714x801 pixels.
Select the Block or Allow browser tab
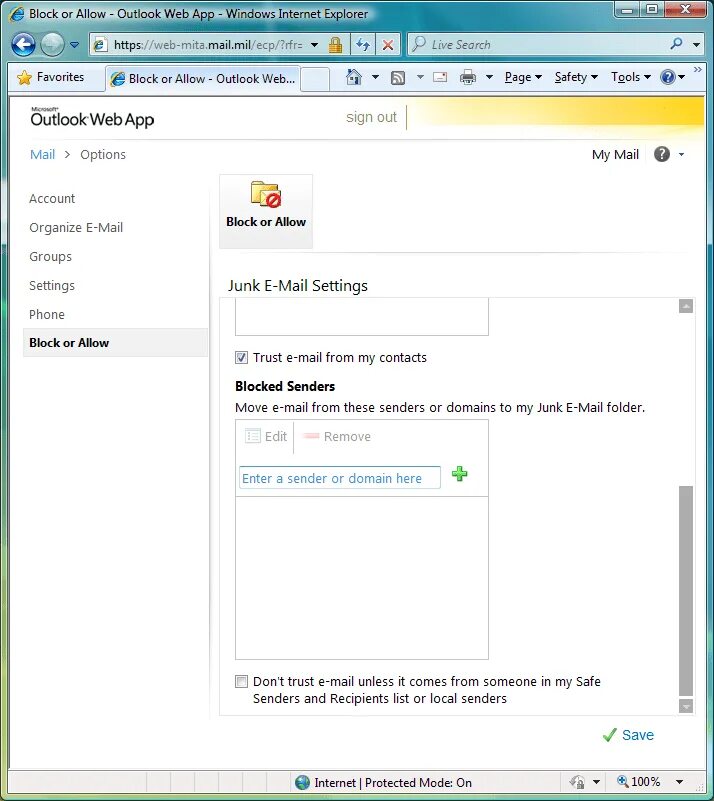point(203,79)
